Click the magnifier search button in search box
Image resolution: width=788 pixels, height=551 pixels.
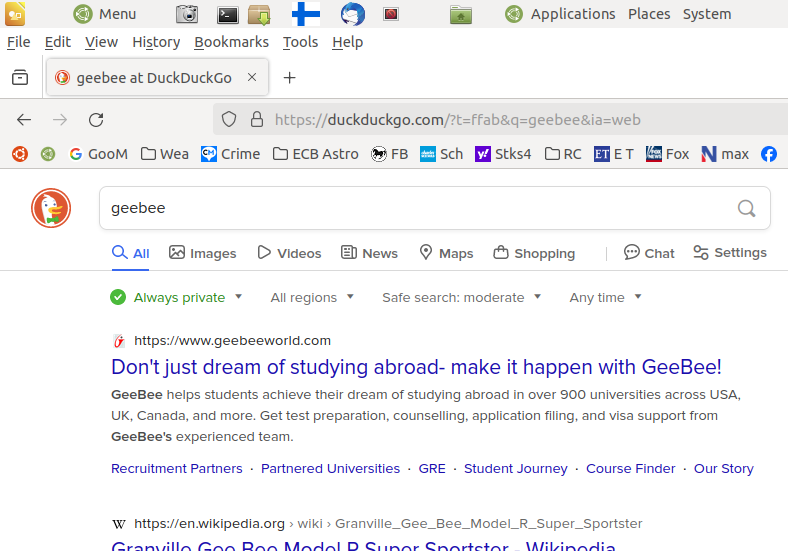coord(746,208)
